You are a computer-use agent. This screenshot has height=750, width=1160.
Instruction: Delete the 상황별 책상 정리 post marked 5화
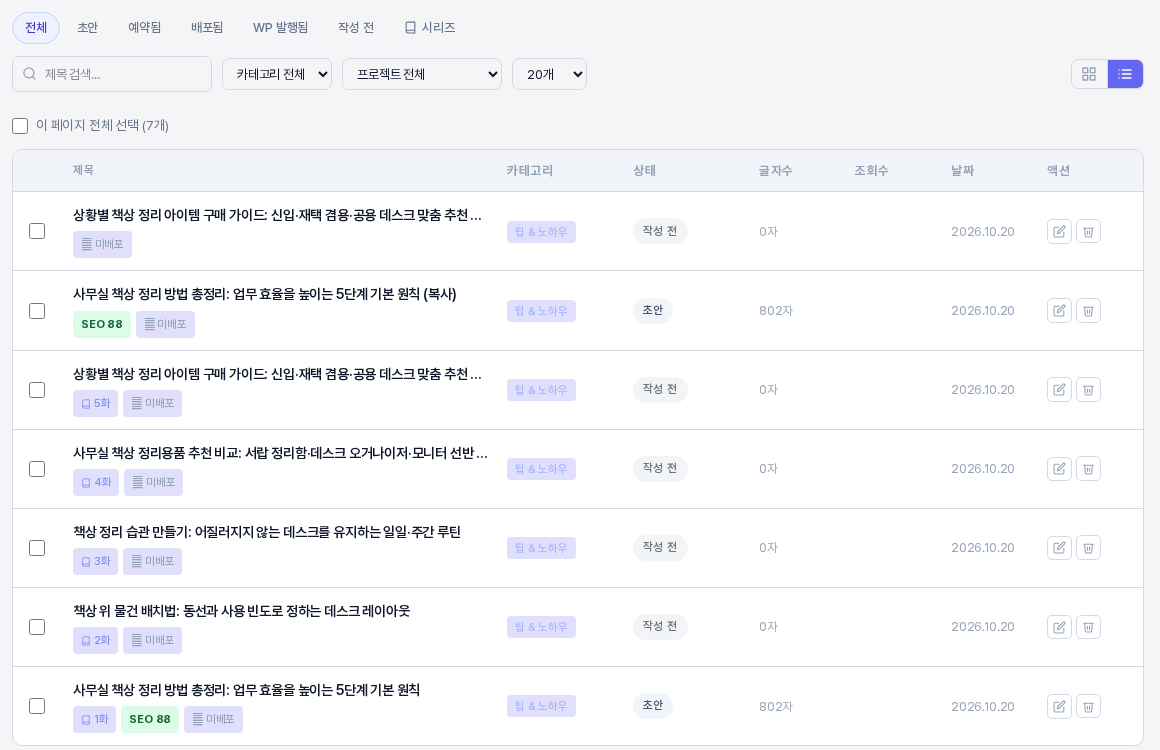[x=1088, y=390]
